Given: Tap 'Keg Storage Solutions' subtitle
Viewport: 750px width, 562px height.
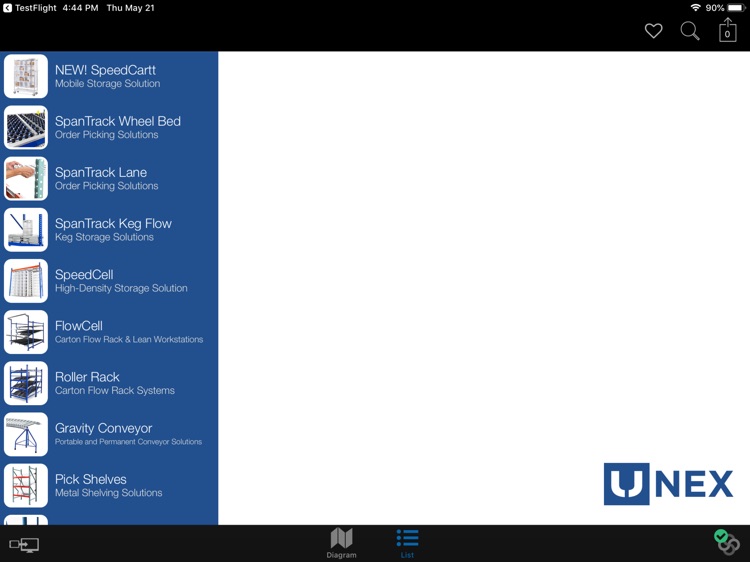Looking at the screenshot, I should coord(104,237).
